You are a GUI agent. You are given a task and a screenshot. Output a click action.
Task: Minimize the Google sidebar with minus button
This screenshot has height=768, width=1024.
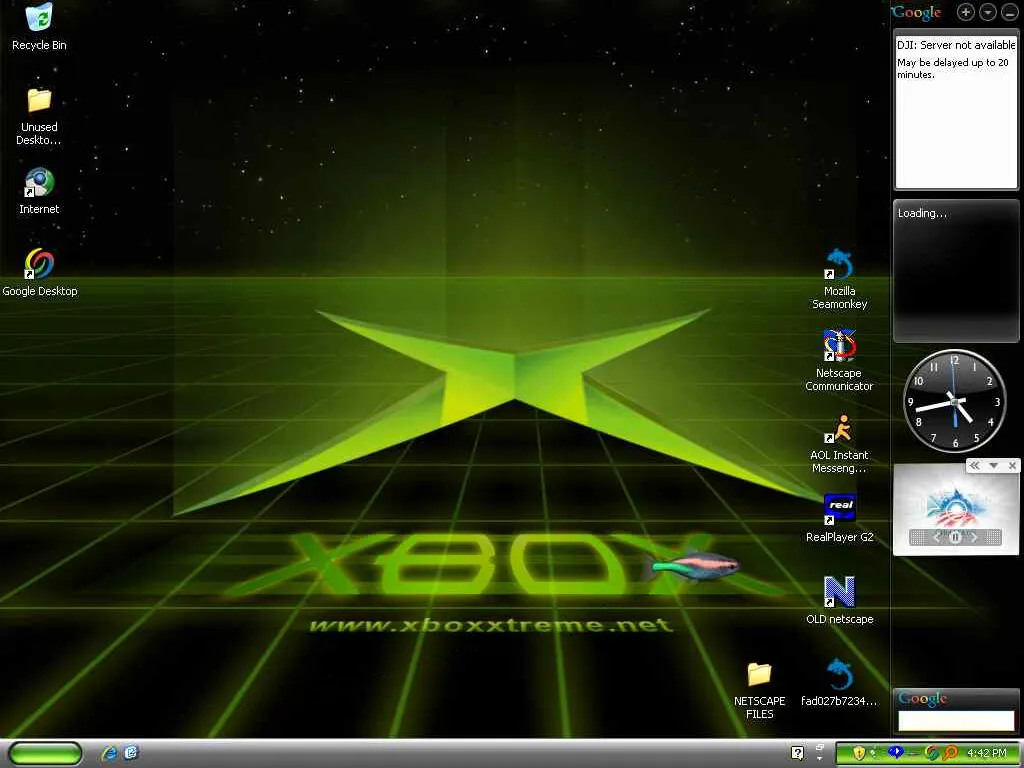tap(1009, 12)
